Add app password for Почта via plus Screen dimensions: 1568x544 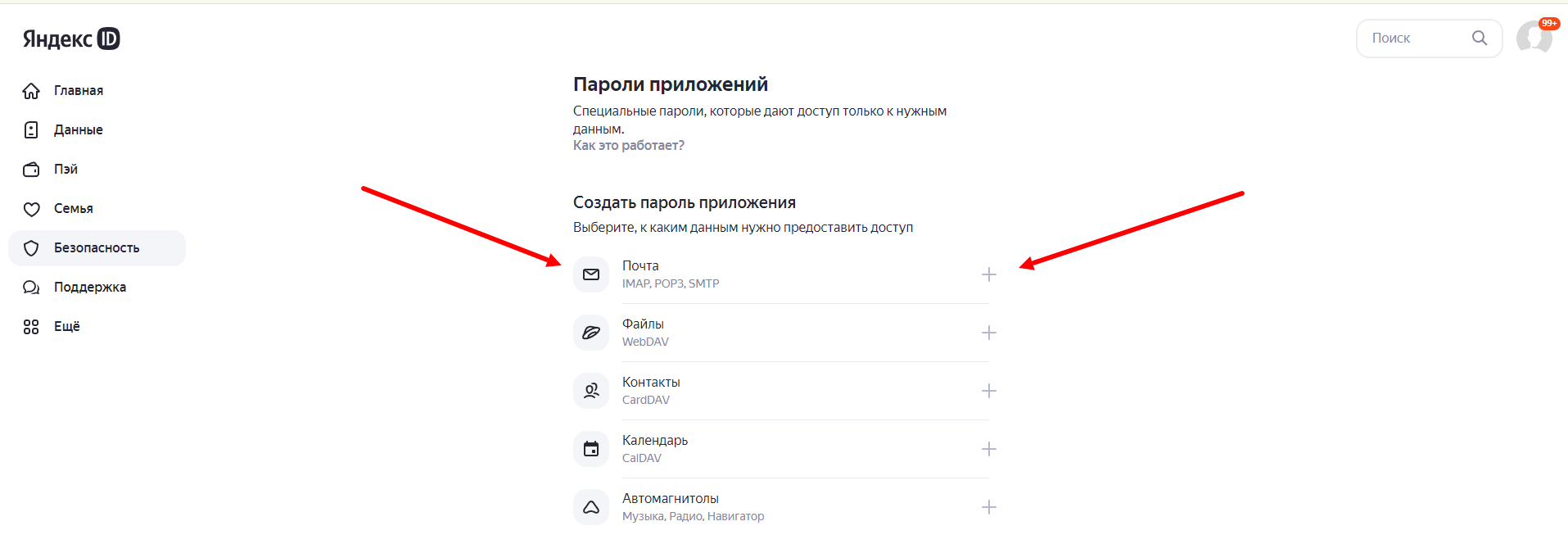(x=989, y=274)
